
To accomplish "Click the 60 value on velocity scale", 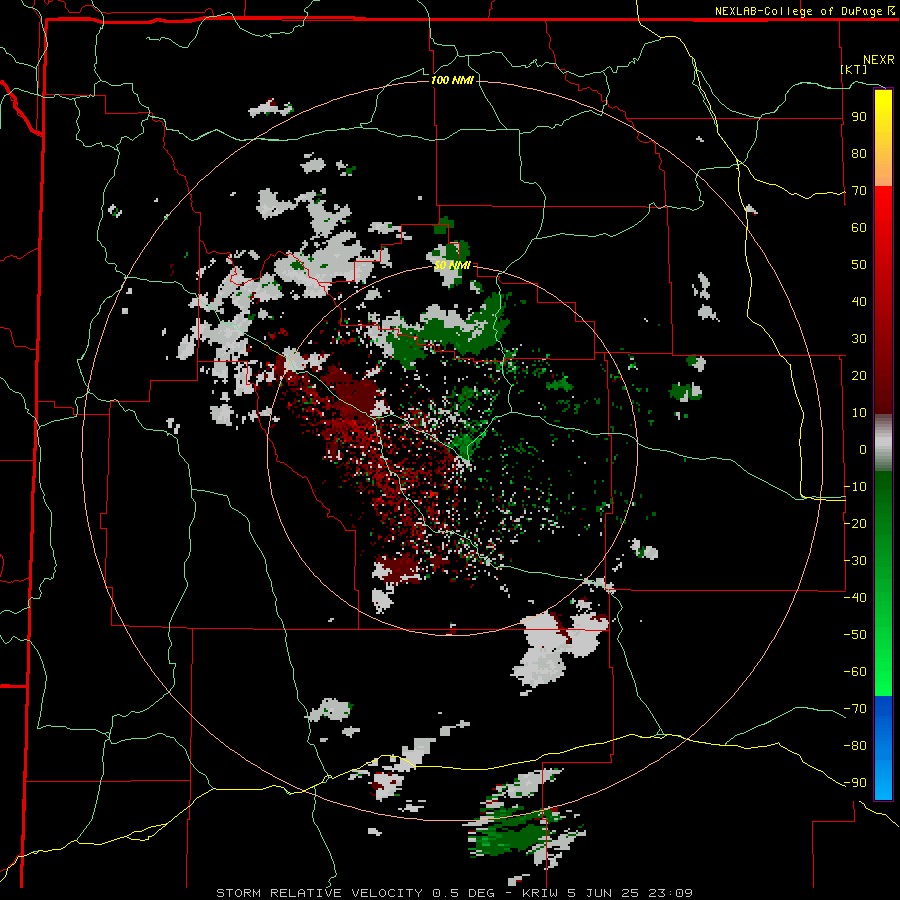I will [x=859, y=228].
